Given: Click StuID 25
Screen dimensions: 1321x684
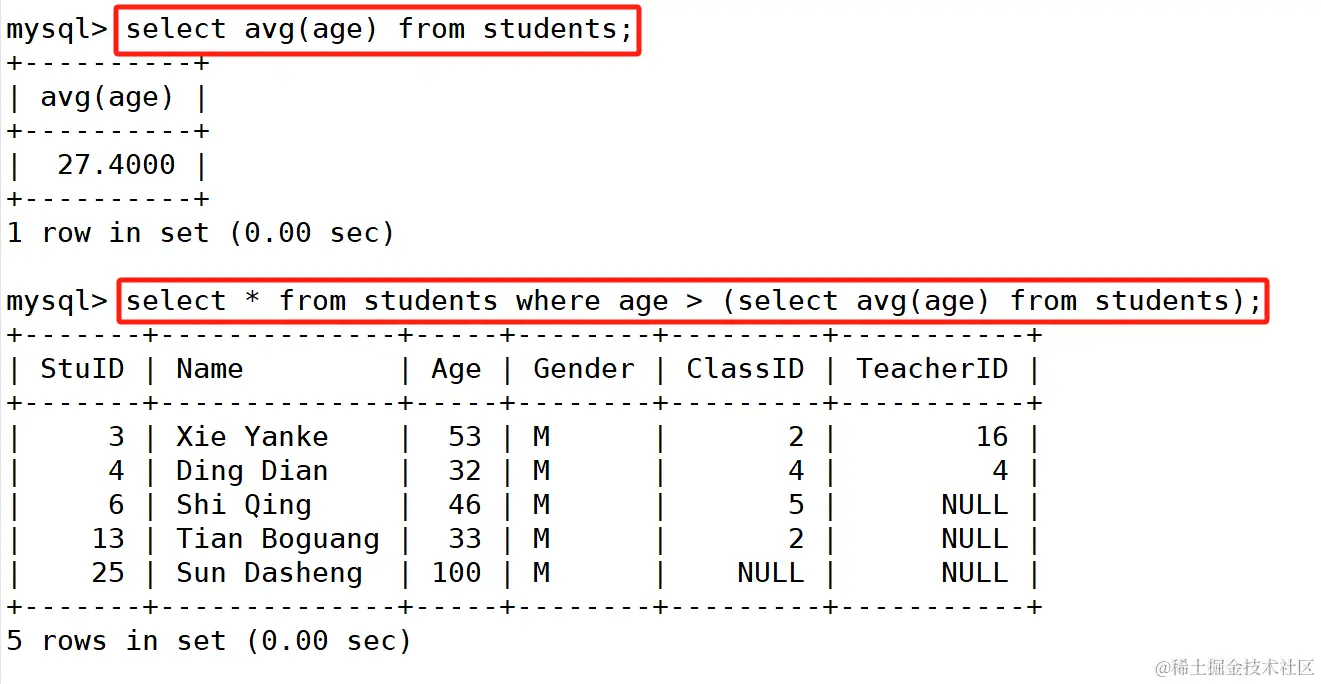Looking at the screenshot, I should tap(108, 573).
